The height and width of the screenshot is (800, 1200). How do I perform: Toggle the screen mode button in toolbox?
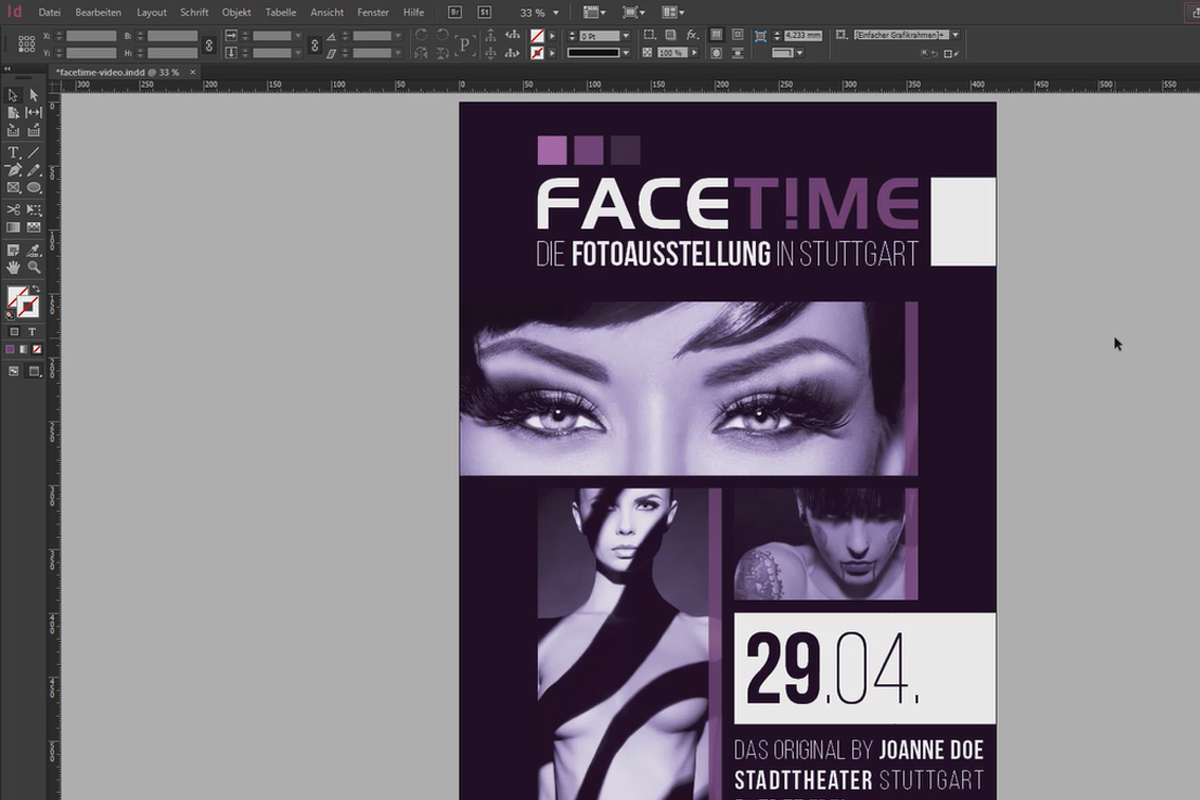click(14, 371)
